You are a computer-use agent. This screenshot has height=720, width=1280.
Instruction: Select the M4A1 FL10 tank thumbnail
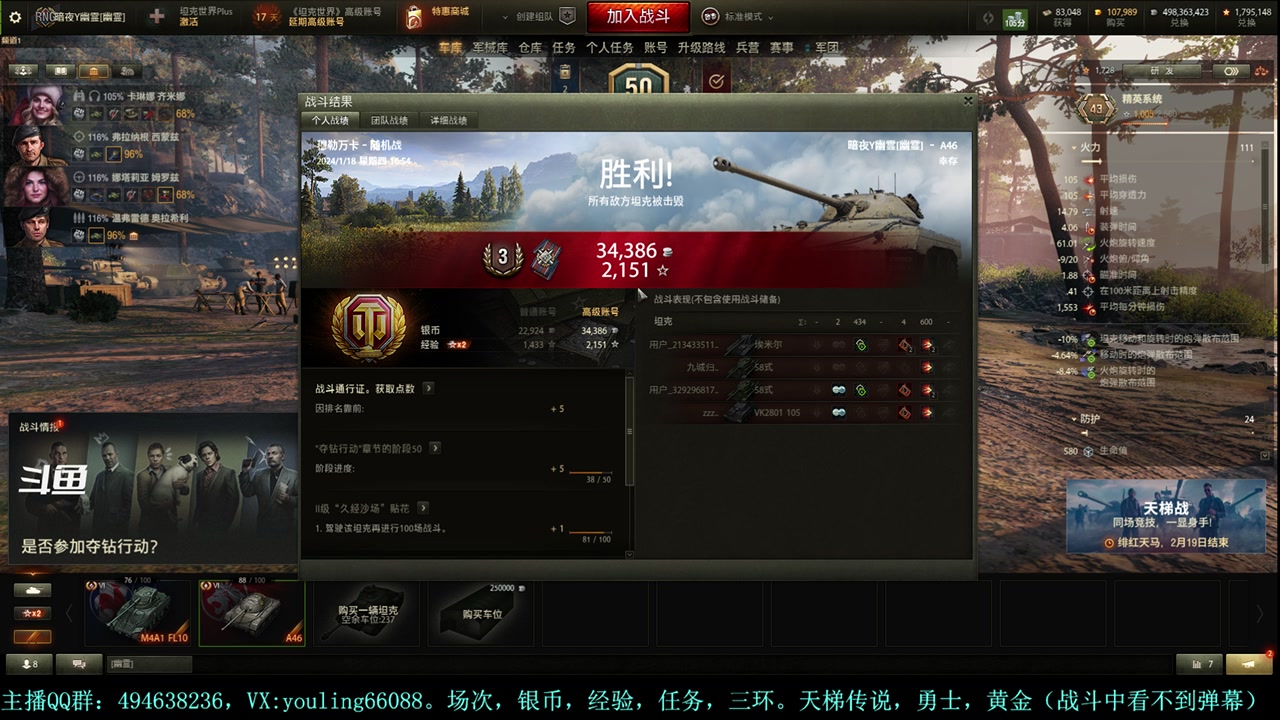click(138, 612)
